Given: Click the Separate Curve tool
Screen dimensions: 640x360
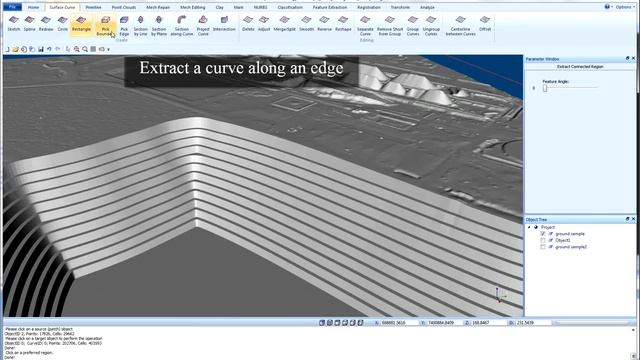Looking at the screenshot, I should pyautogui.click(x=365, y=26).
